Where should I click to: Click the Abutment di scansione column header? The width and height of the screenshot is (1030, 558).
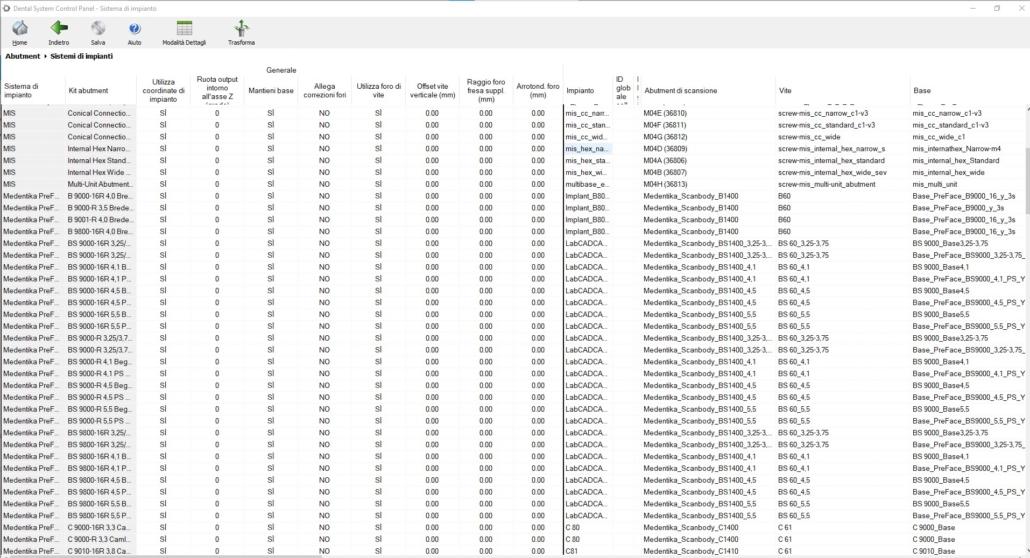point(678,91)
